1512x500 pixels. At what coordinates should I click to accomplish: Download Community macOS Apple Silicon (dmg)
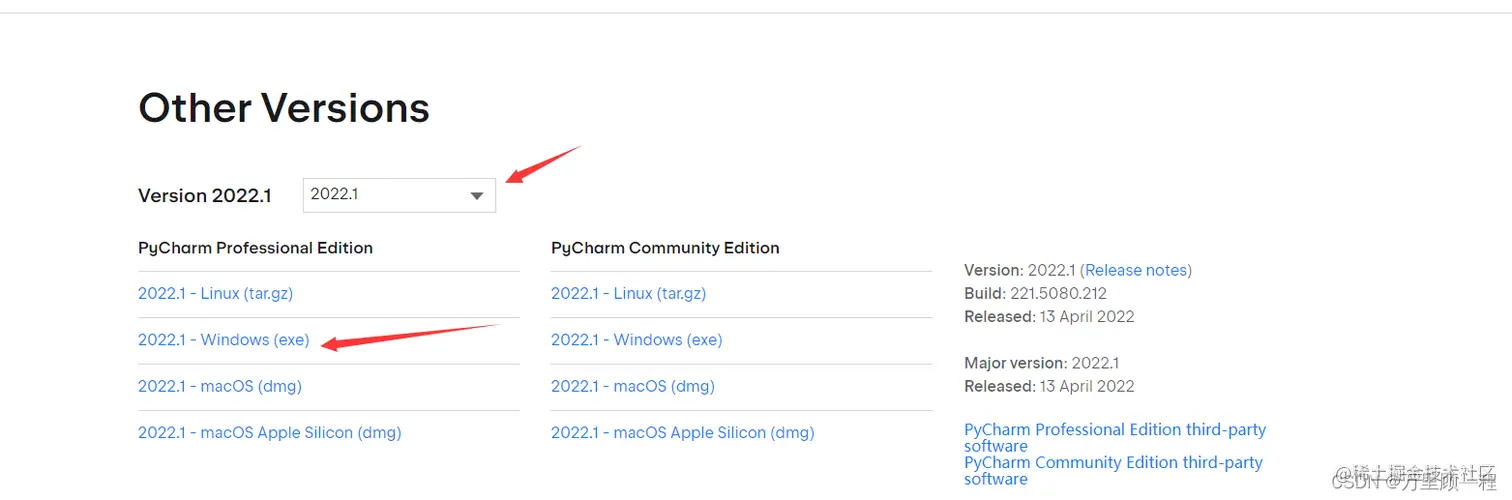[682, 433]
